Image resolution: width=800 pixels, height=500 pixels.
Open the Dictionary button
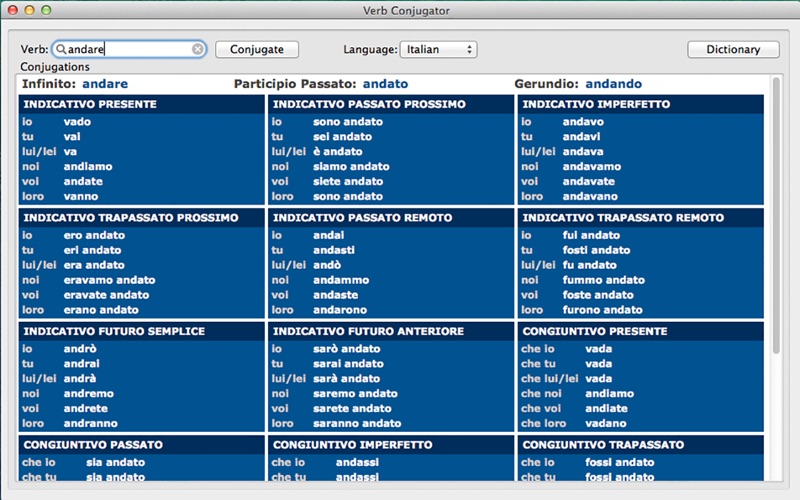click(x=733, y=49)
